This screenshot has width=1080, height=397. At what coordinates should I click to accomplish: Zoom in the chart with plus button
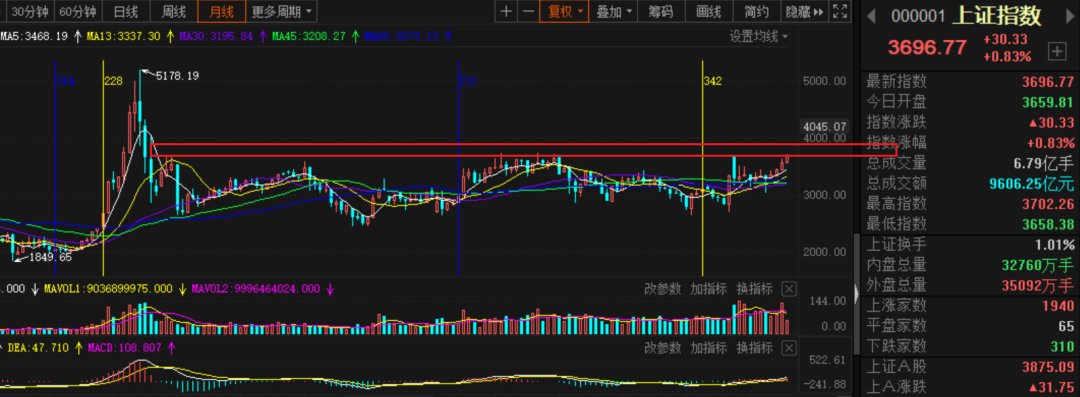point(506,11)
